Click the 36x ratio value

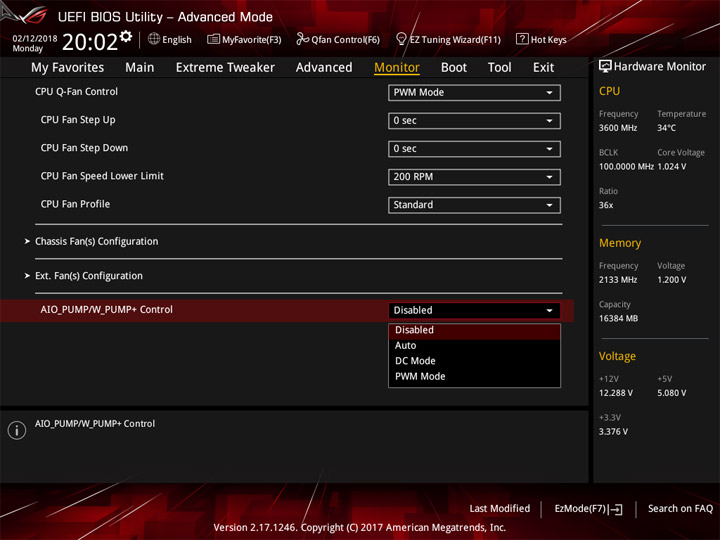(x=606, y=205)
